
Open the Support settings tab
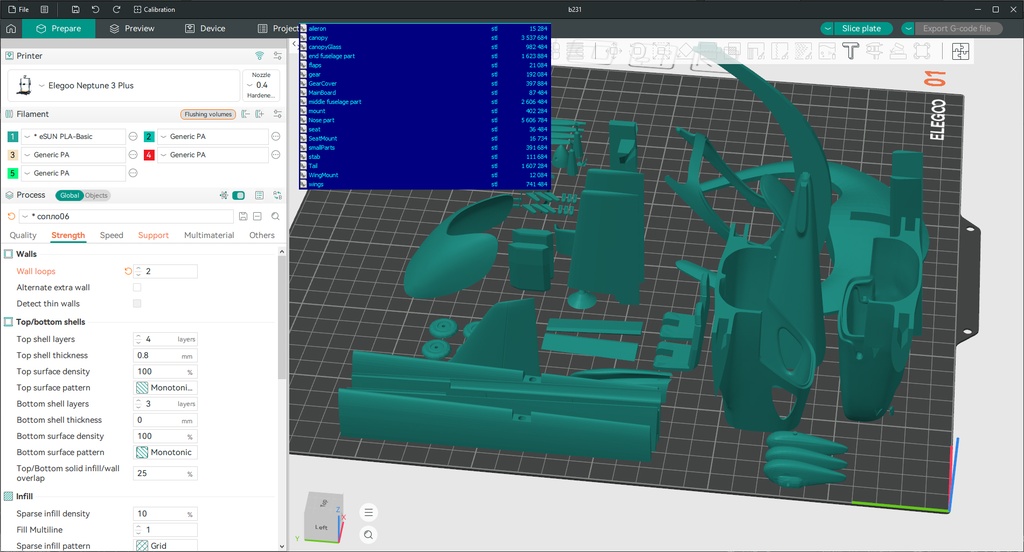[153, 235]
